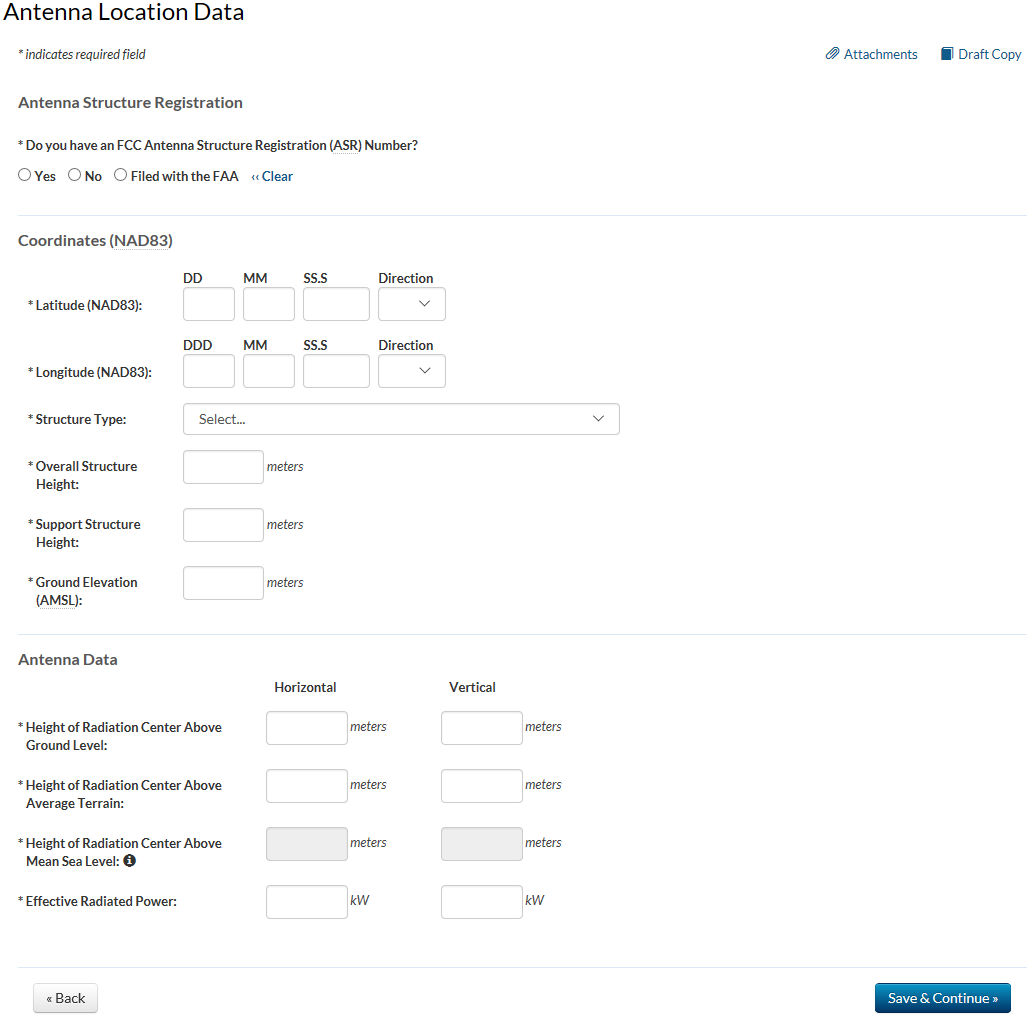The image size is (1035, 1036).
Task: Click the Support Structure Height input
Action: pyautogui.click(x=223, y=525)
